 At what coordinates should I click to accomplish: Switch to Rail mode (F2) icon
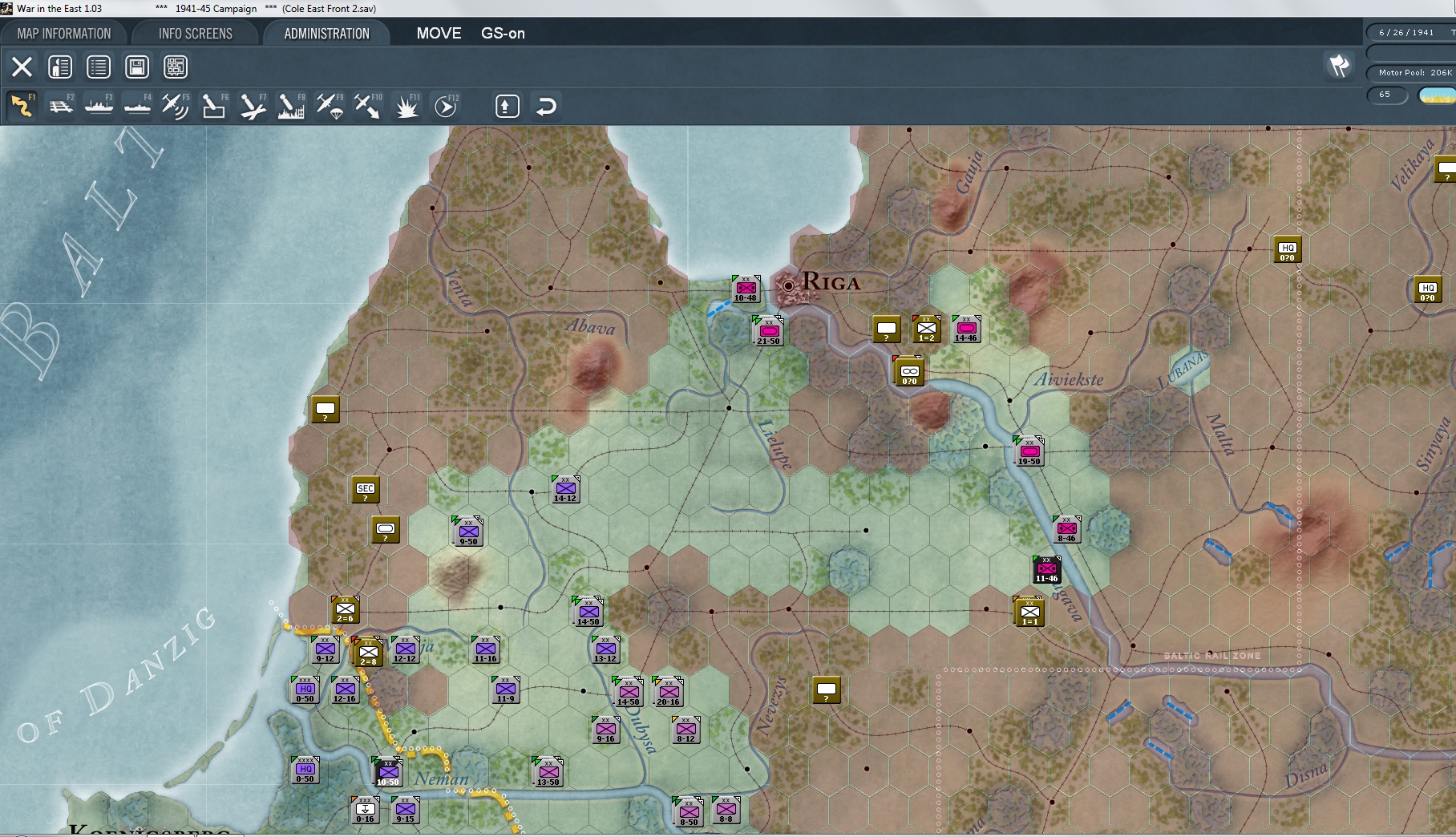click(61, 106)
